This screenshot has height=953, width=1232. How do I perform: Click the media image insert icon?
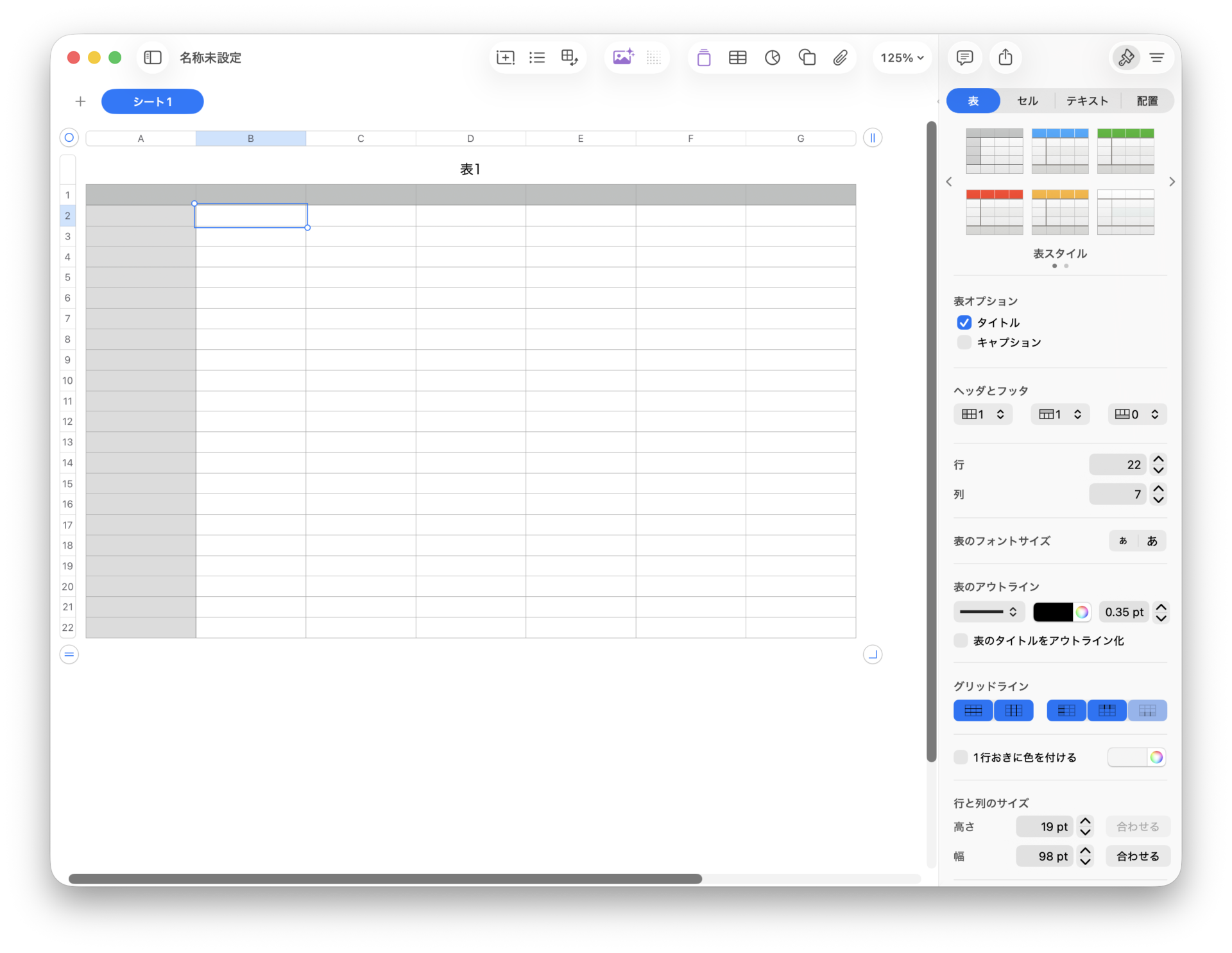pos(623,58)
